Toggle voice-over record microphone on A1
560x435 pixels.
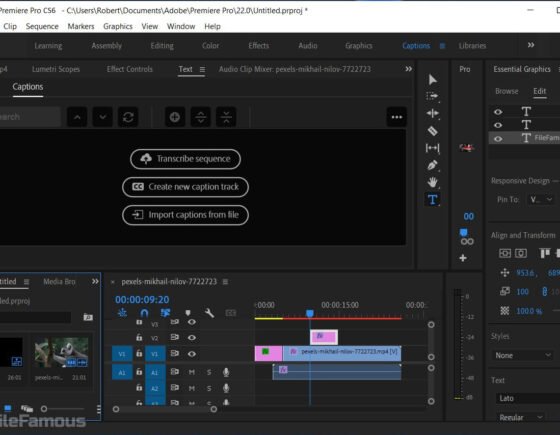226,372
